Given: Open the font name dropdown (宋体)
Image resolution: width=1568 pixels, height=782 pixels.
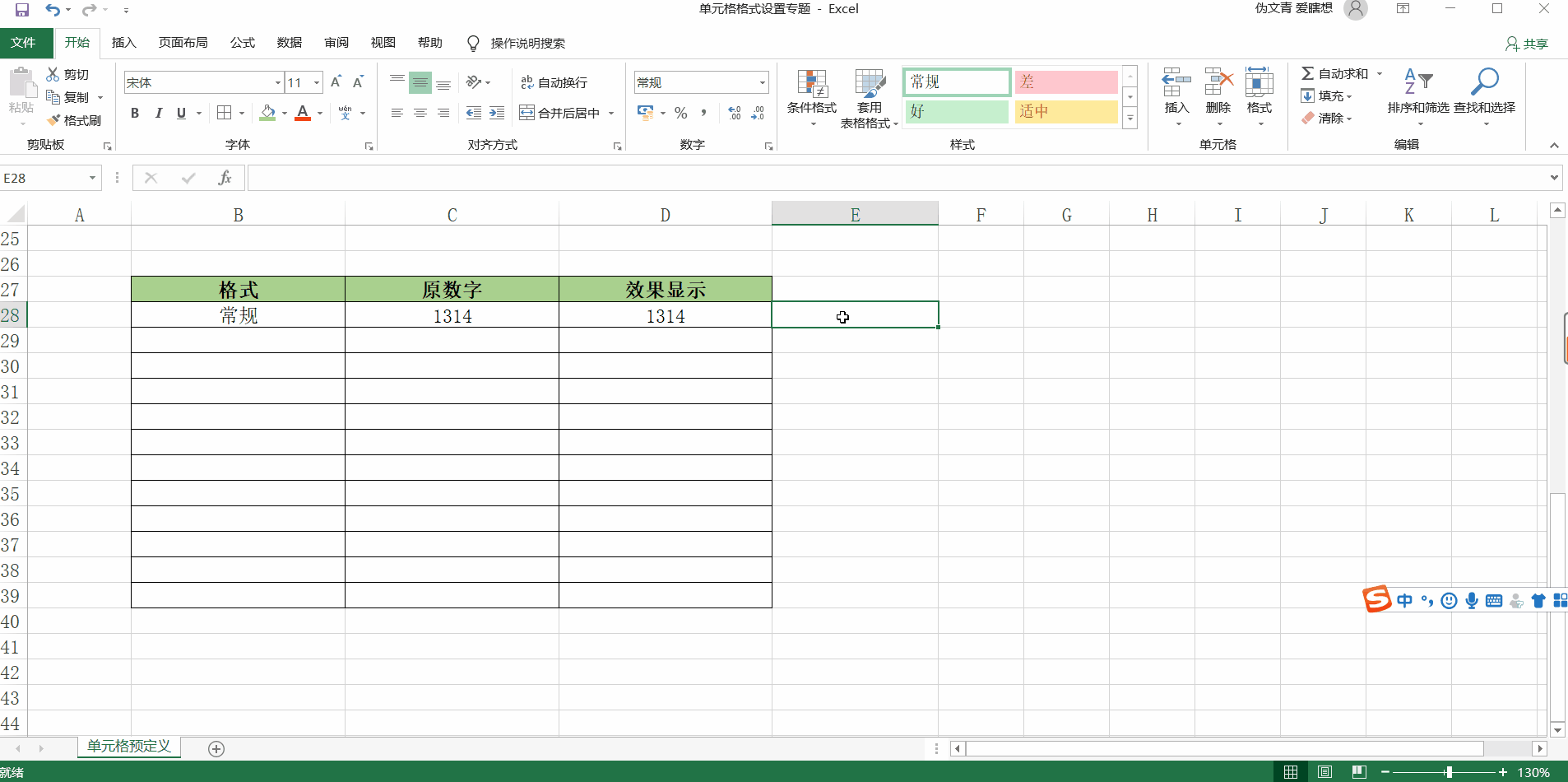Looking at the screenshot, I should click(277, 82).
